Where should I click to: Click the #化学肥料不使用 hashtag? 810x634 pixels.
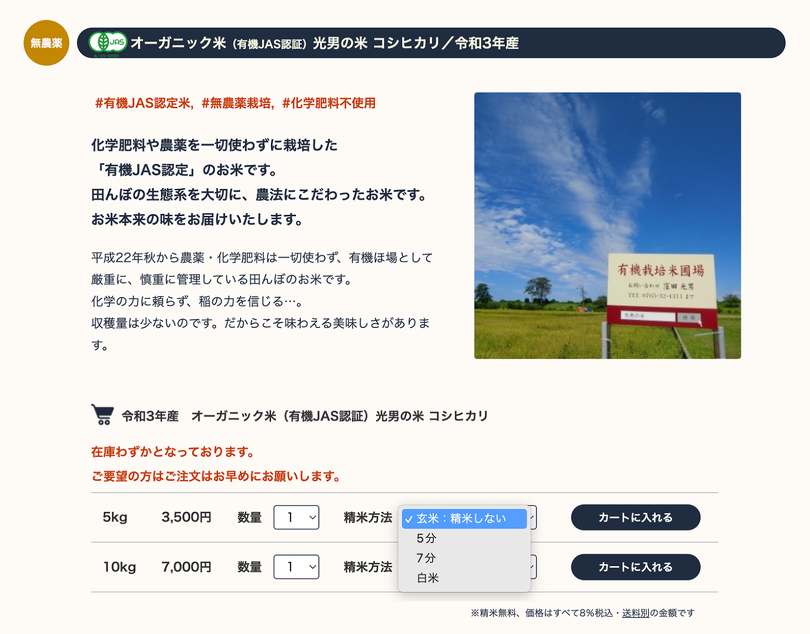coord(329,103)
